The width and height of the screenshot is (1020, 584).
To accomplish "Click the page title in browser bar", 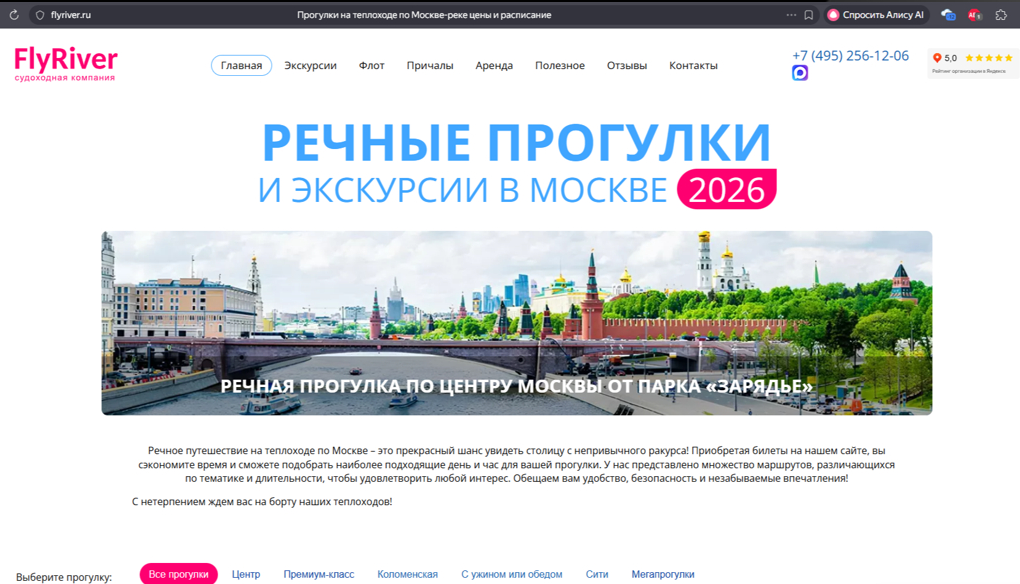I will pos(424,15).
